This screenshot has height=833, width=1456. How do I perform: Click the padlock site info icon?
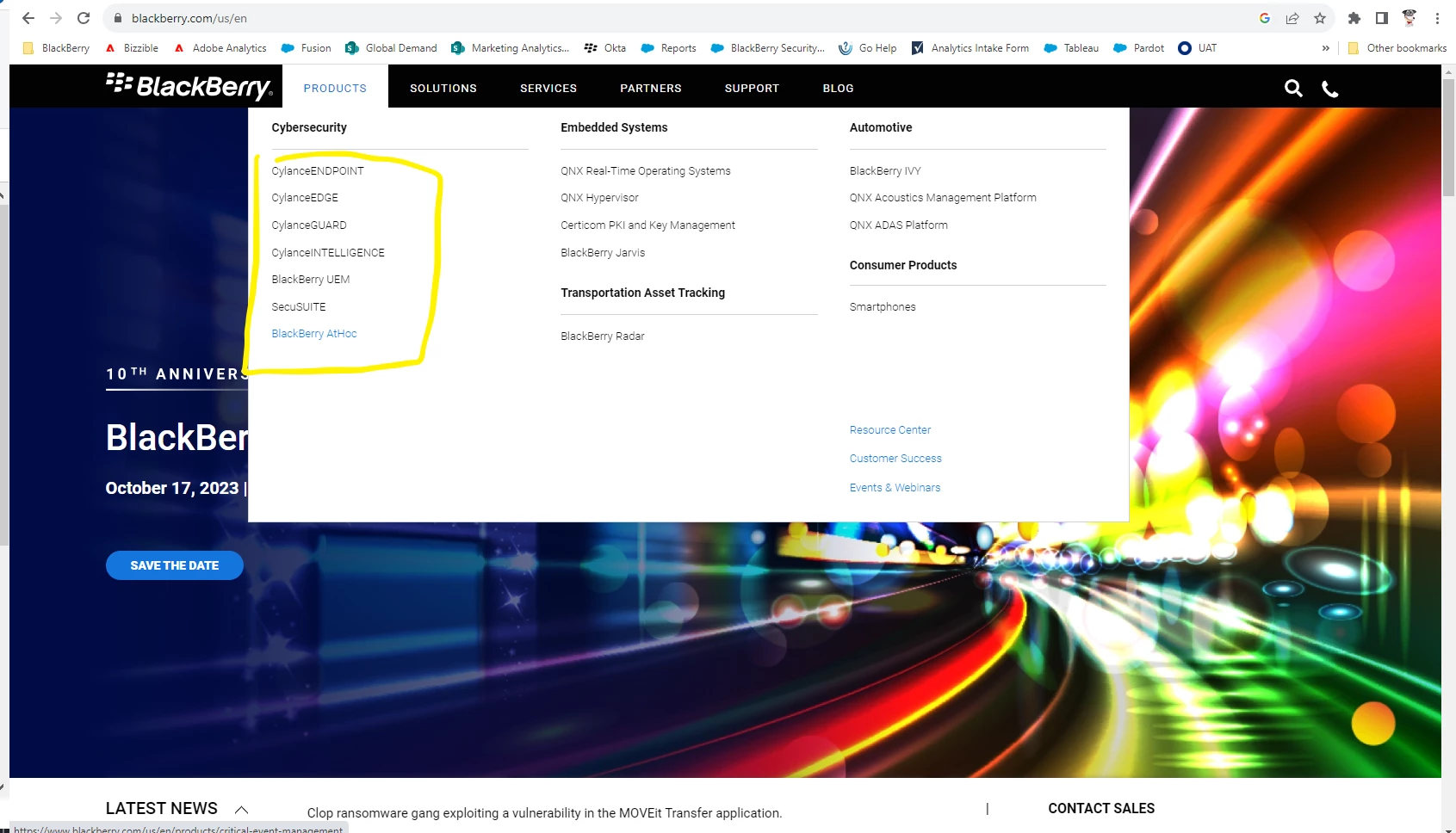point(119,18)
